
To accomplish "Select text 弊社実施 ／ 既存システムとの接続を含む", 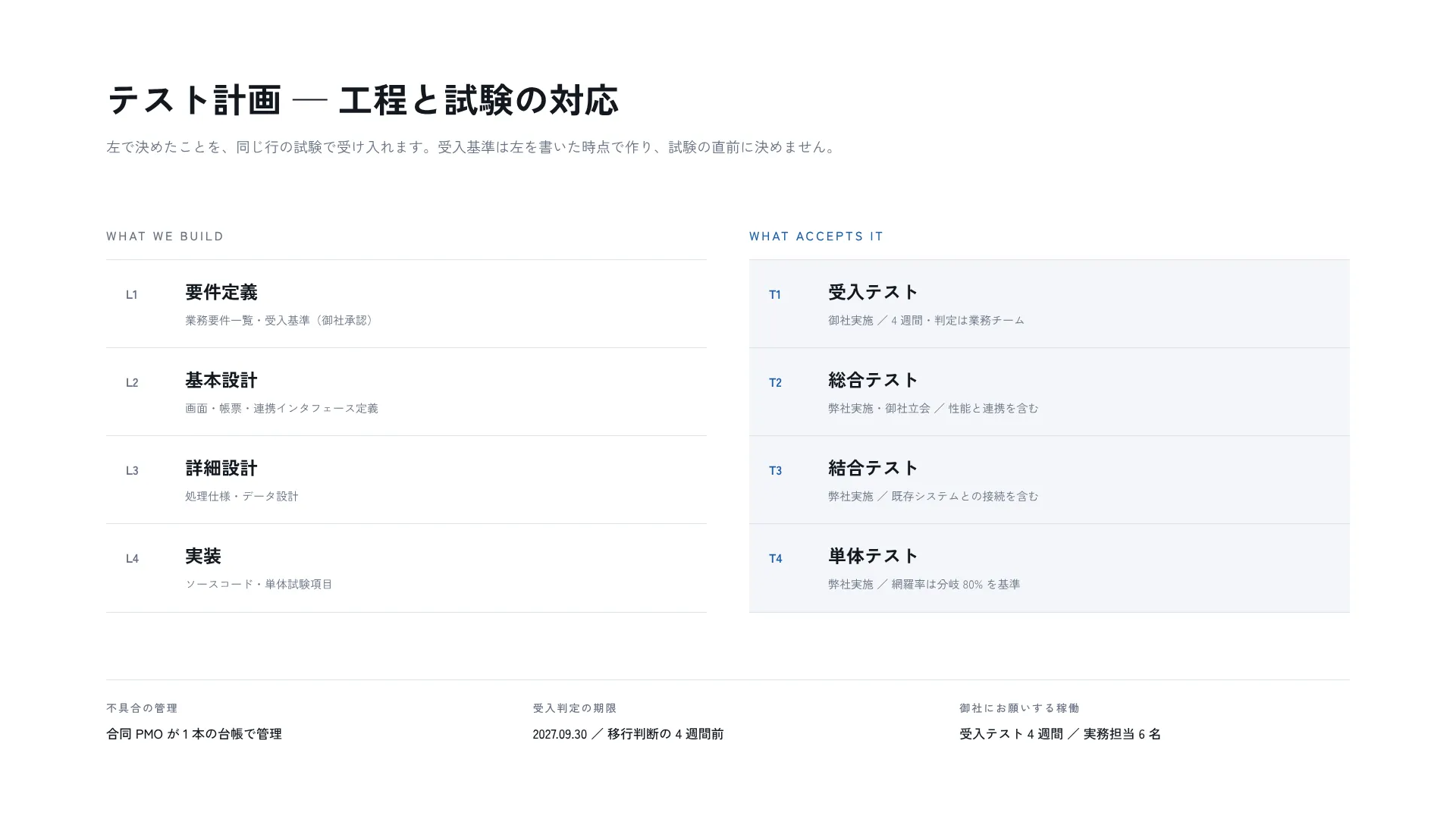I will pos(934,497).
